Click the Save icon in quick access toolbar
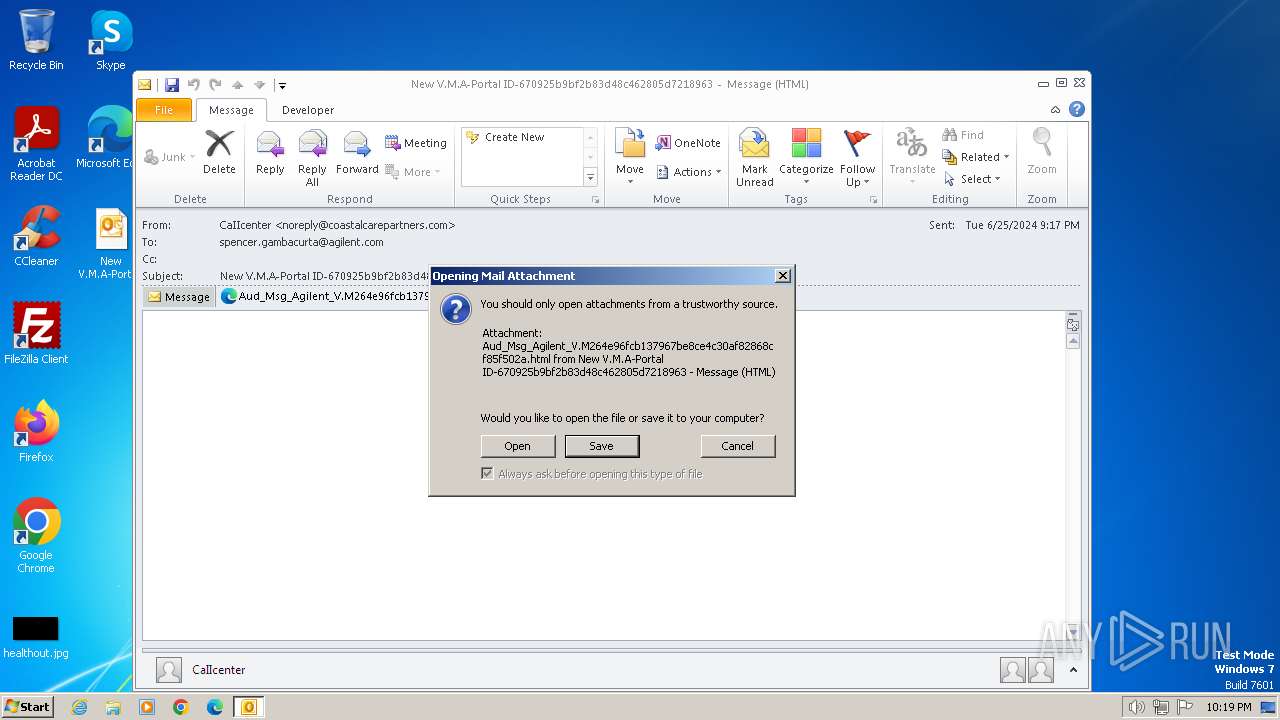 point(172,85)
